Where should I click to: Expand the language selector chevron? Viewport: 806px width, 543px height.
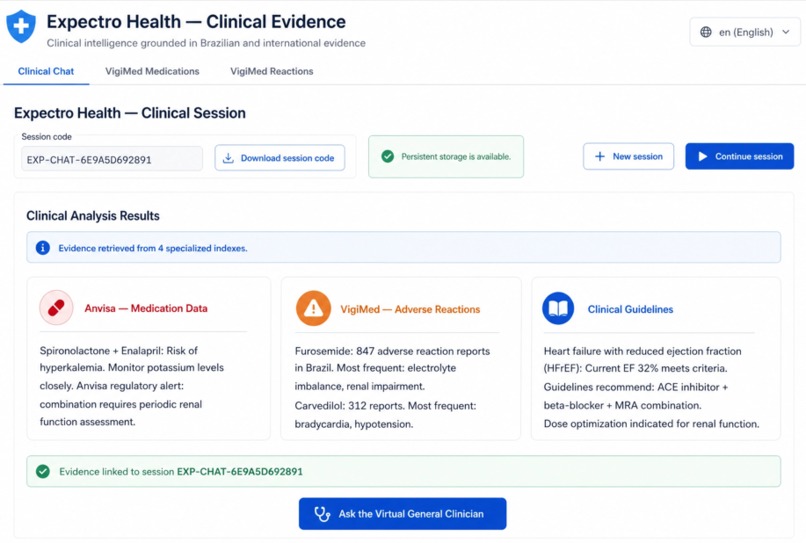pyautogui.click(x=786, y=32)
